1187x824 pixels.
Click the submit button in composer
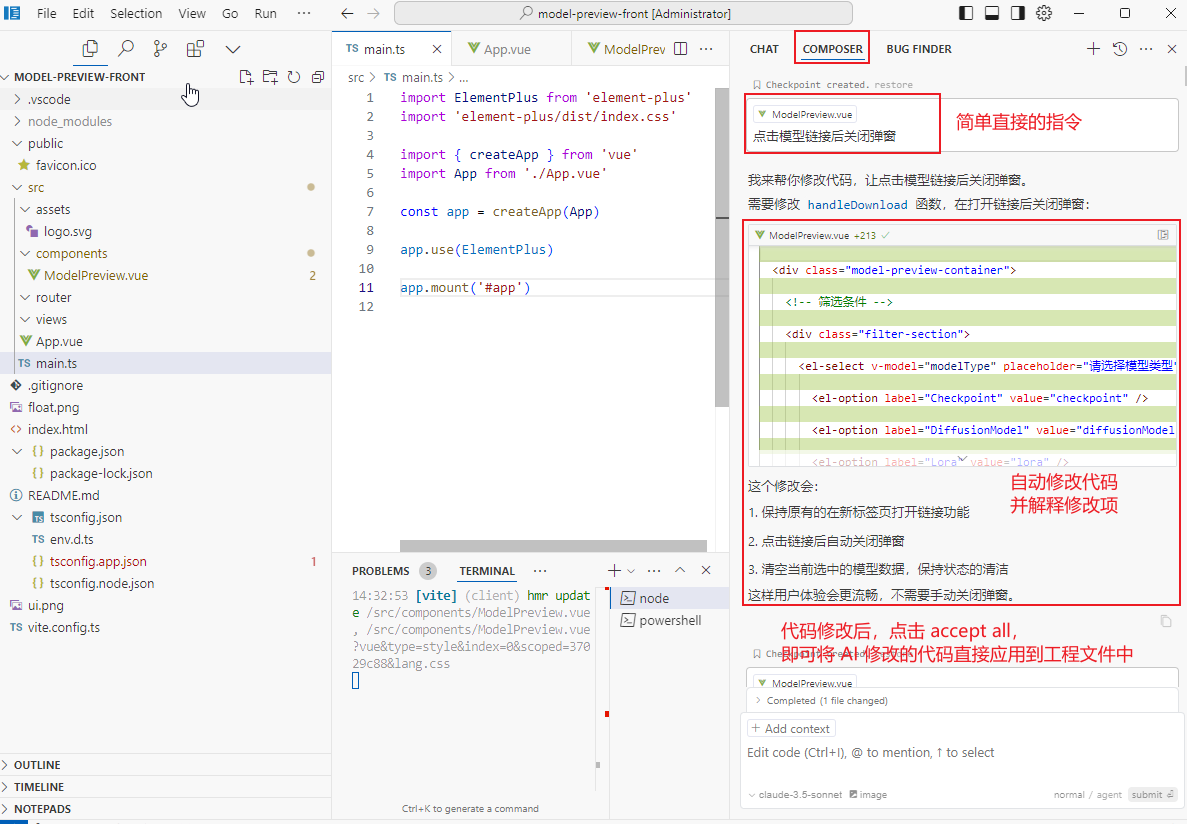(1152, 794)
